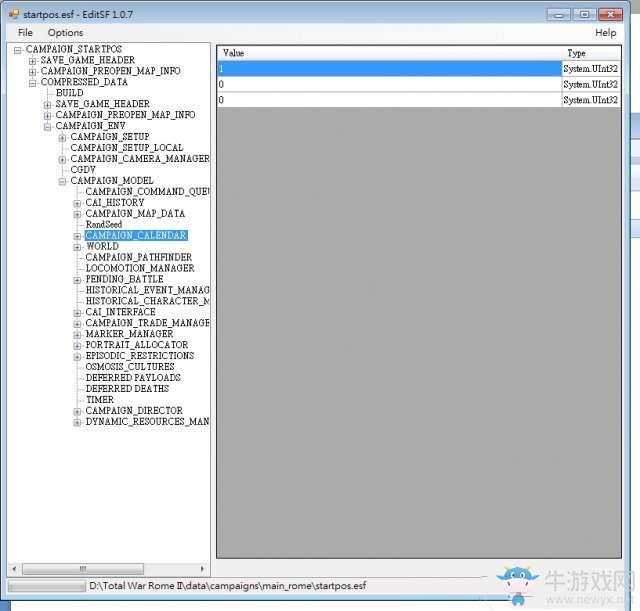
Task: Select the CAMPAIGN_CALENDAR tree item
Action: pyautogui.click(x=136, y=235)
